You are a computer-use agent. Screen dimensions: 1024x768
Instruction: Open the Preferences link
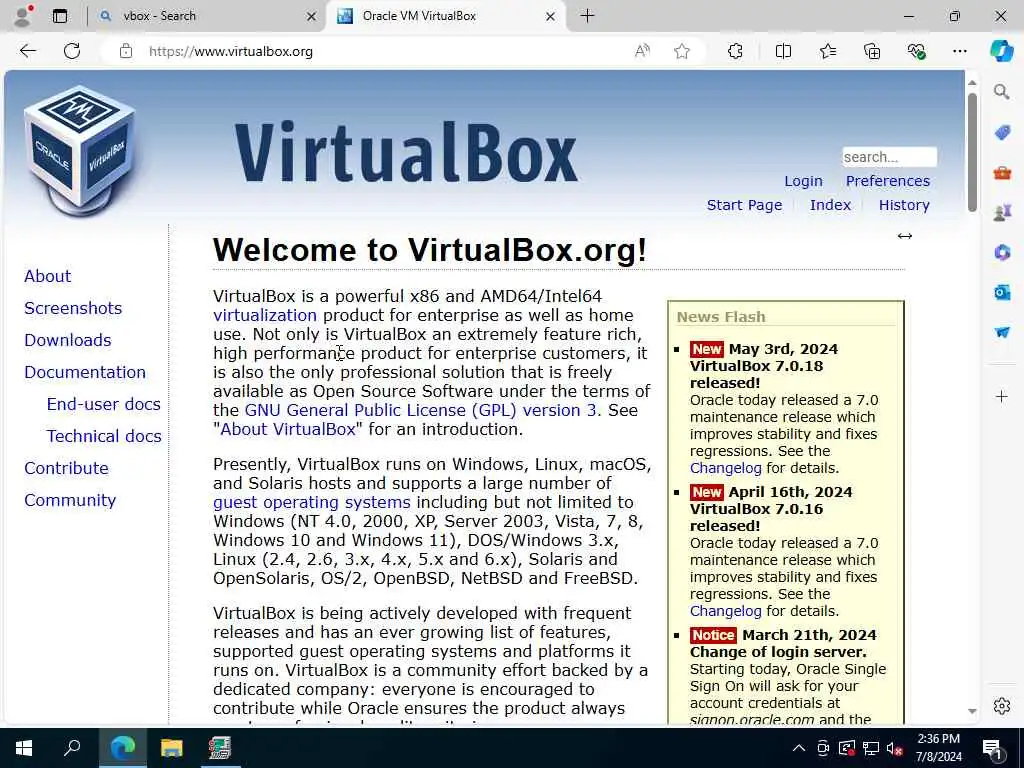point(888,181)
